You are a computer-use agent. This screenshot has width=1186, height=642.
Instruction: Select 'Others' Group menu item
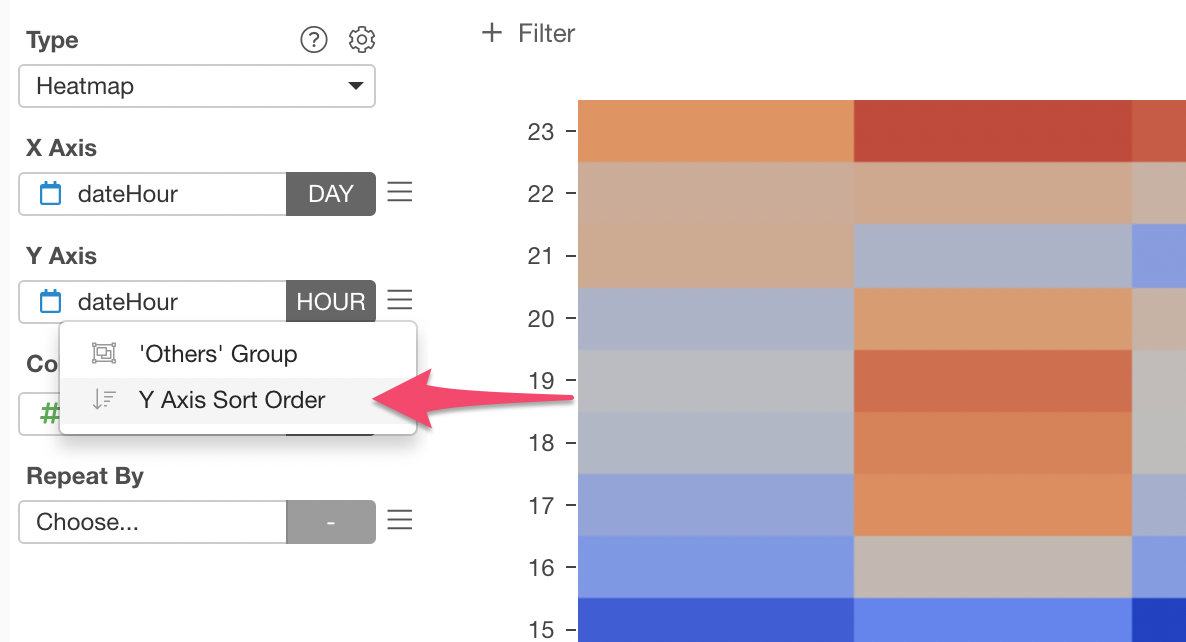click(x=217, y=354)
